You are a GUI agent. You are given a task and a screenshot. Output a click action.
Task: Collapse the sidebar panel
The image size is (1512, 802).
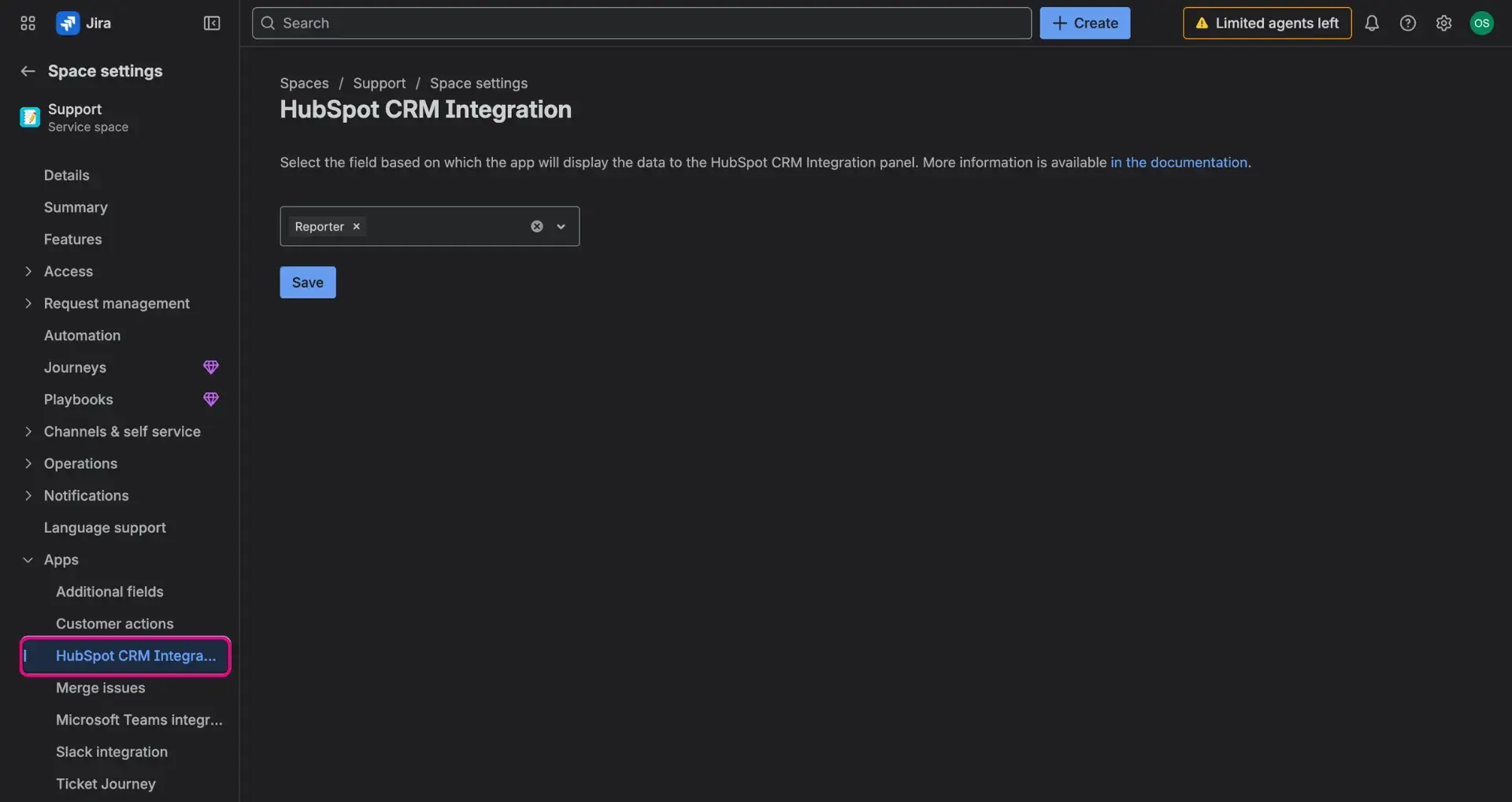211,23
